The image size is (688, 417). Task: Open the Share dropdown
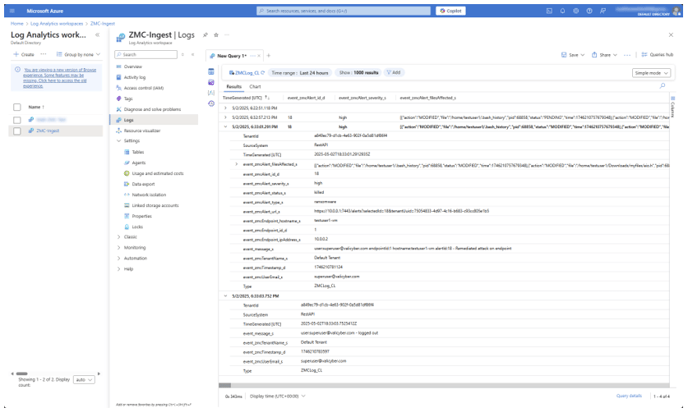[605, 55]
